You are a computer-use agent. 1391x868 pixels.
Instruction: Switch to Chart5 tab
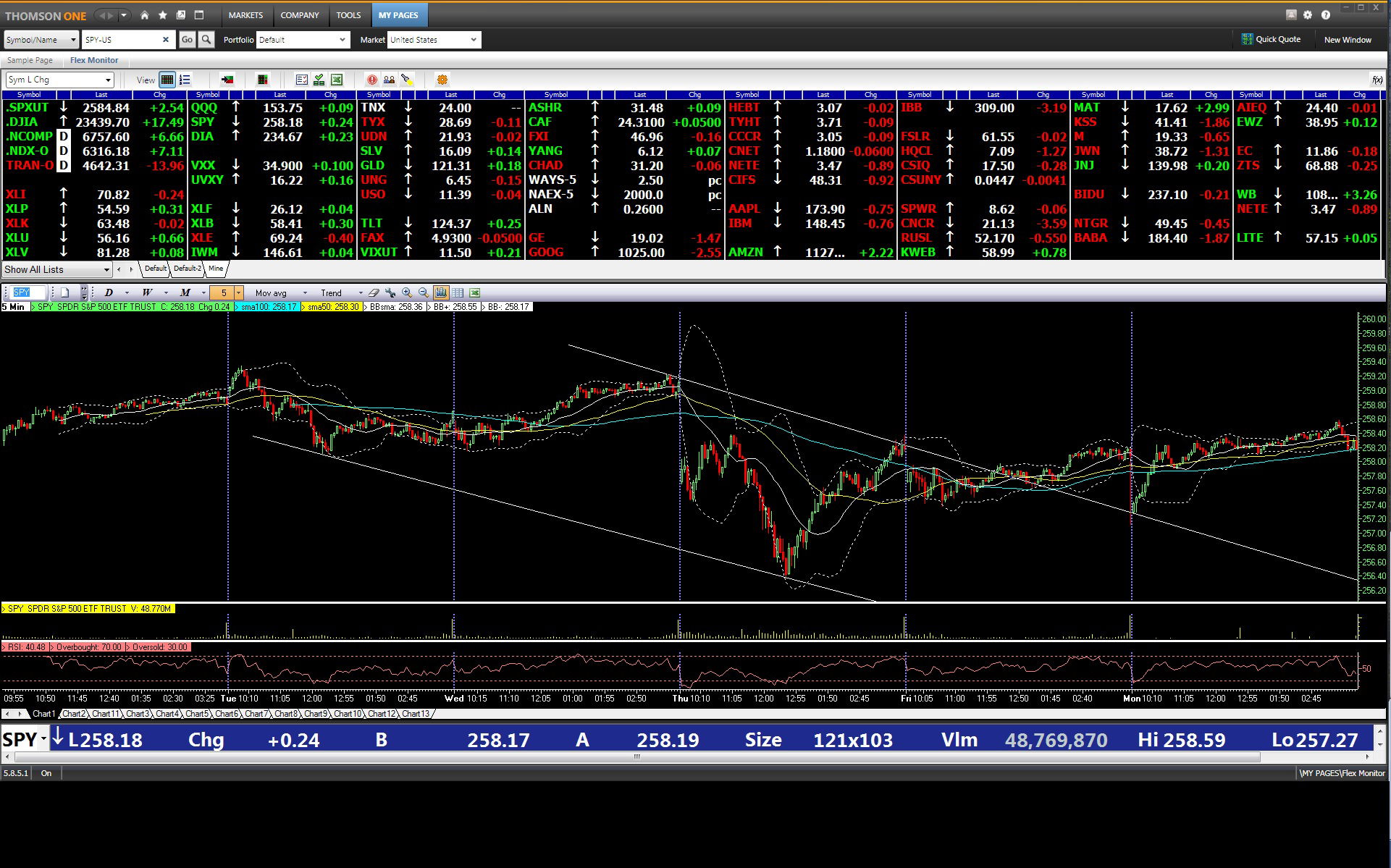tap(196, 714)
